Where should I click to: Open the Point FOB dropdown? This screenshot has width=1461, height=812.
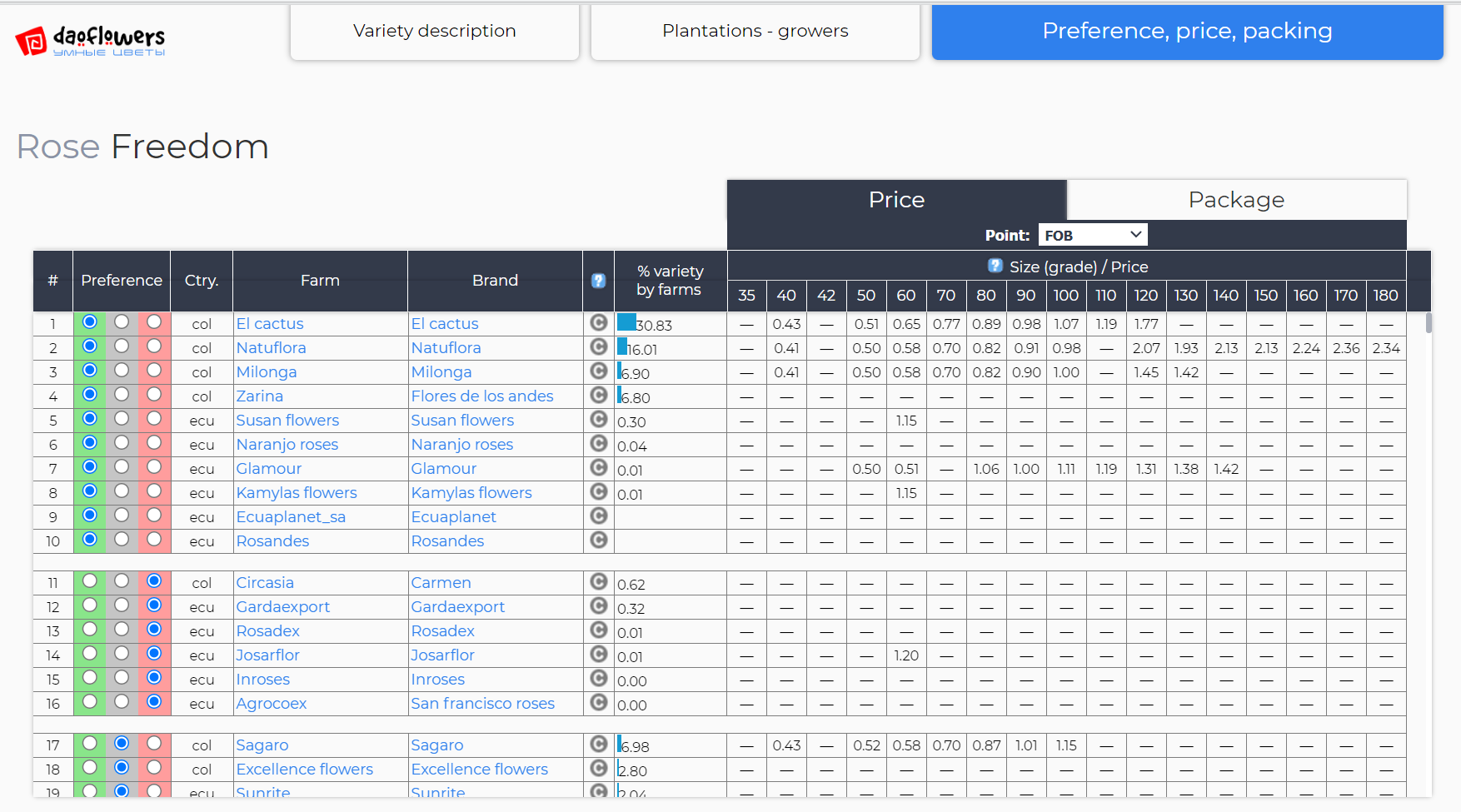pyautogui.click(x=1092, y=235)
